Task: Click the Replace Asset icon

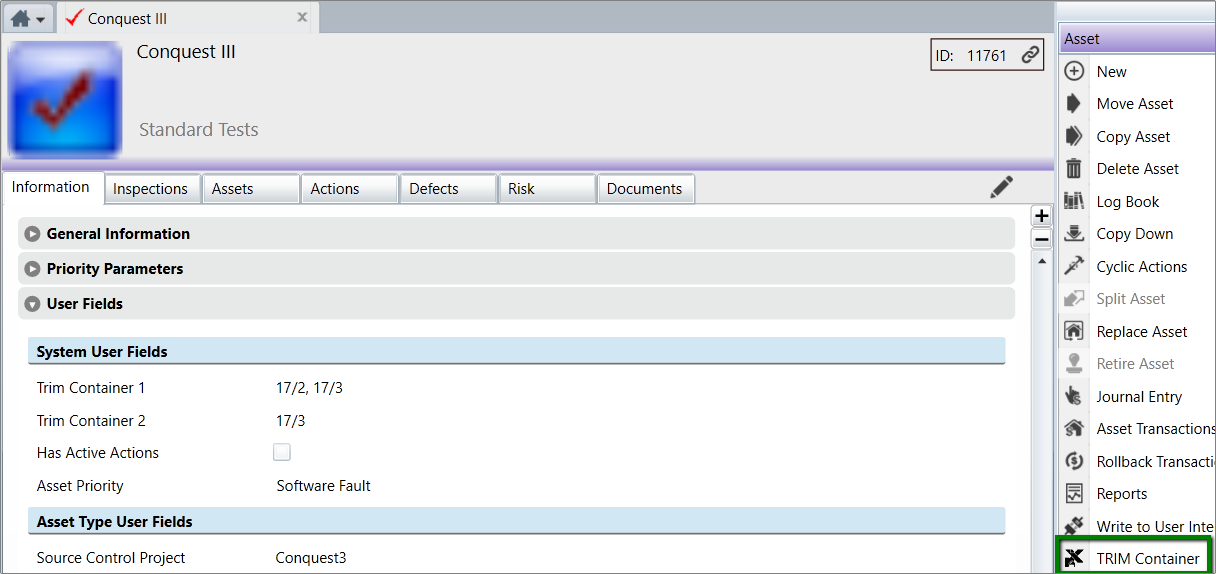Action: [1074, 331]
